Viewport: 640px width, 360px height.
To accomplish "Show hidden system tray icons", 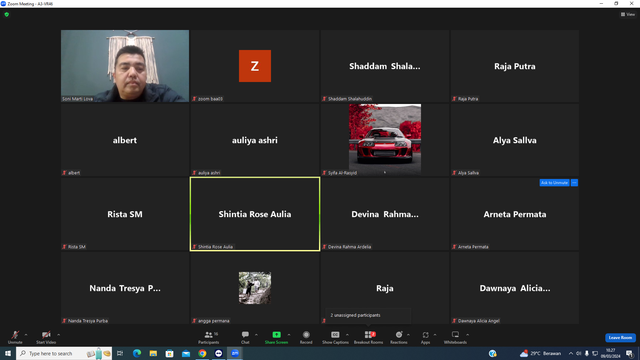I will point(571,353).
